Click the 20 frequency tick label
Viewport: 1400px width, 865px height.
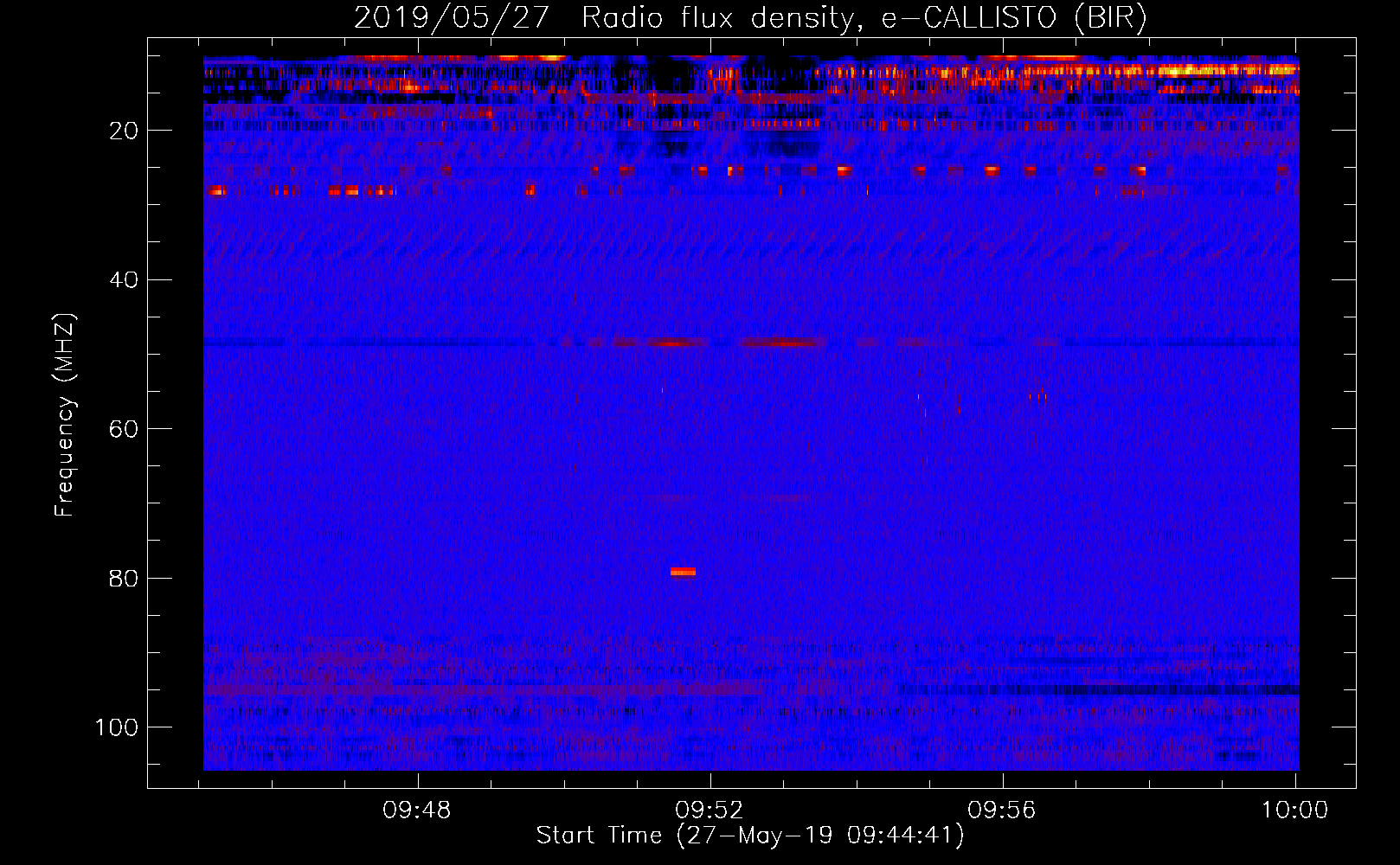pos(124,131)
